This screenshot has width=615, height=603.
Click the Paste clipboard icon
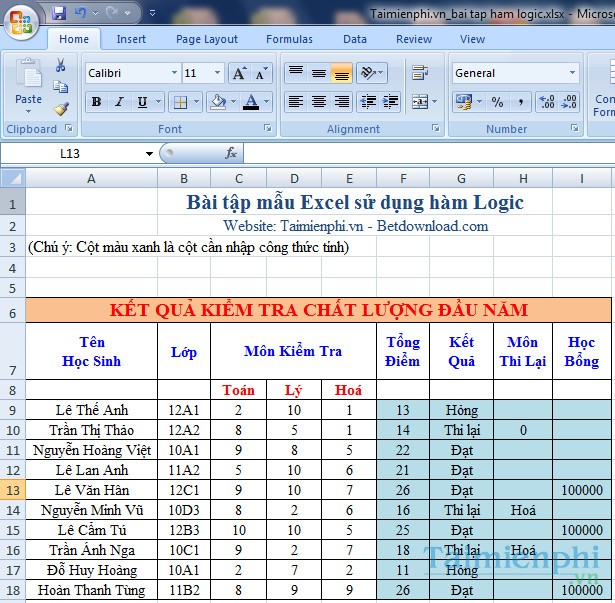click(x=28, y=74)
